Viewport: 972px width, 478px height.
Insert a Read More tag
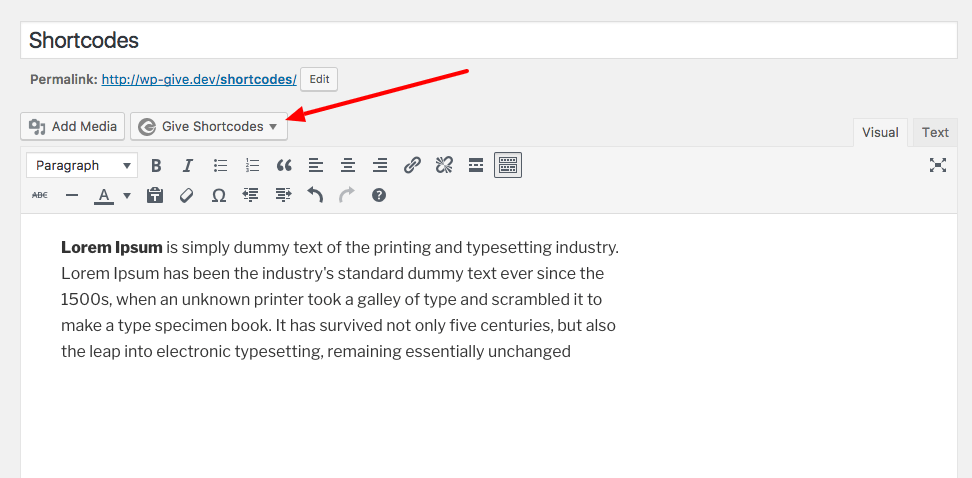(475, 166)
